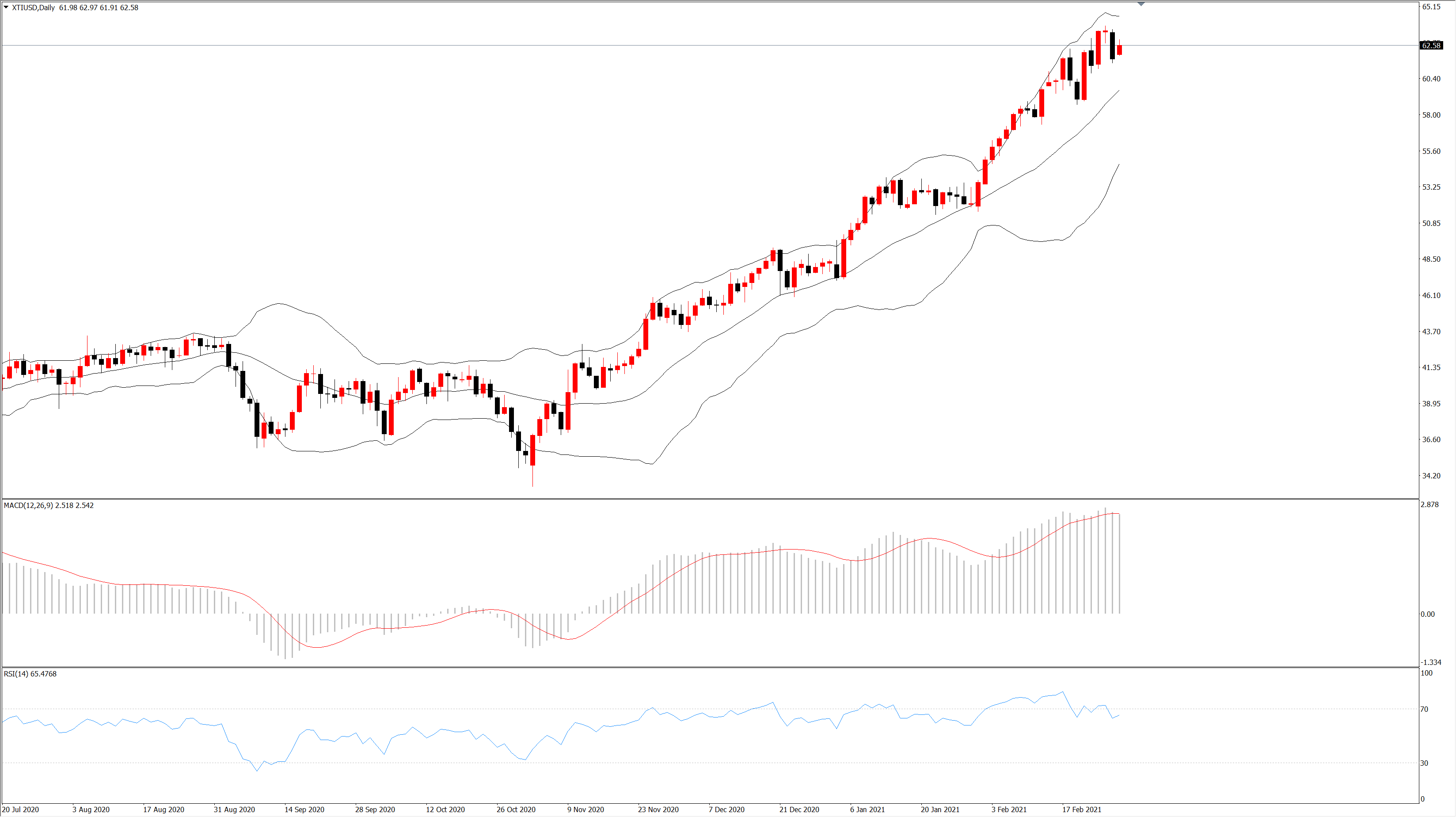The image size is (1456, 817).
Task: Click the -1.334 MACD scale minimum label
Action: pyautogui.click(x=1430, y=662)
